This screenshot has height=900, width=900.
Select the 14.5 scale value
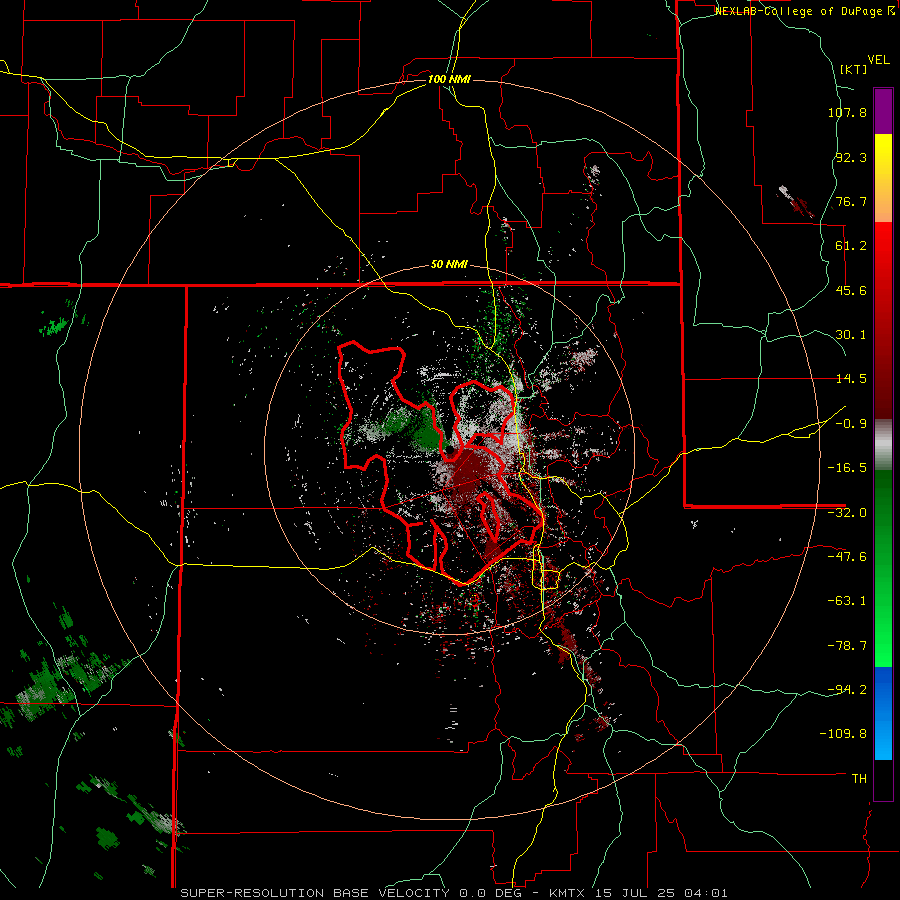(x=851, y=379)
